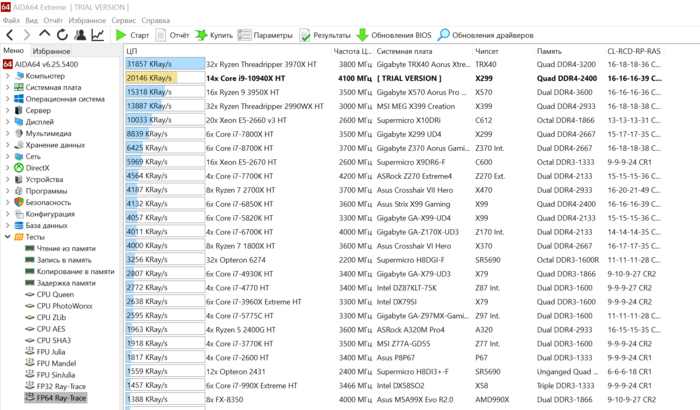
Task: Select the CPU AES benchmark icon
Action: (29, 329)
